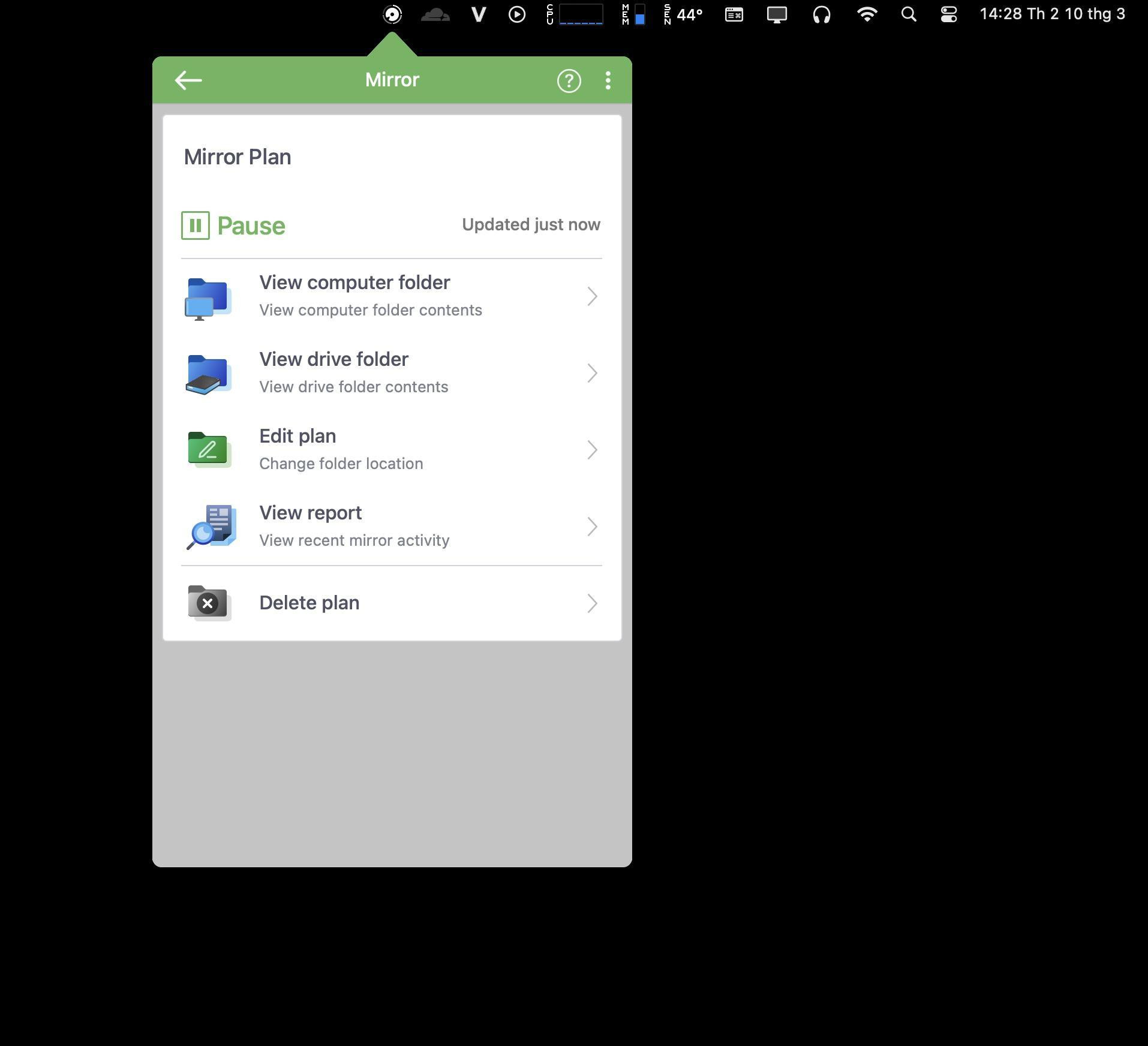Image resolution: width=1148 pixels, height=1046 pixels.
Task: Select Delete plan
Action: pos(391,603)
